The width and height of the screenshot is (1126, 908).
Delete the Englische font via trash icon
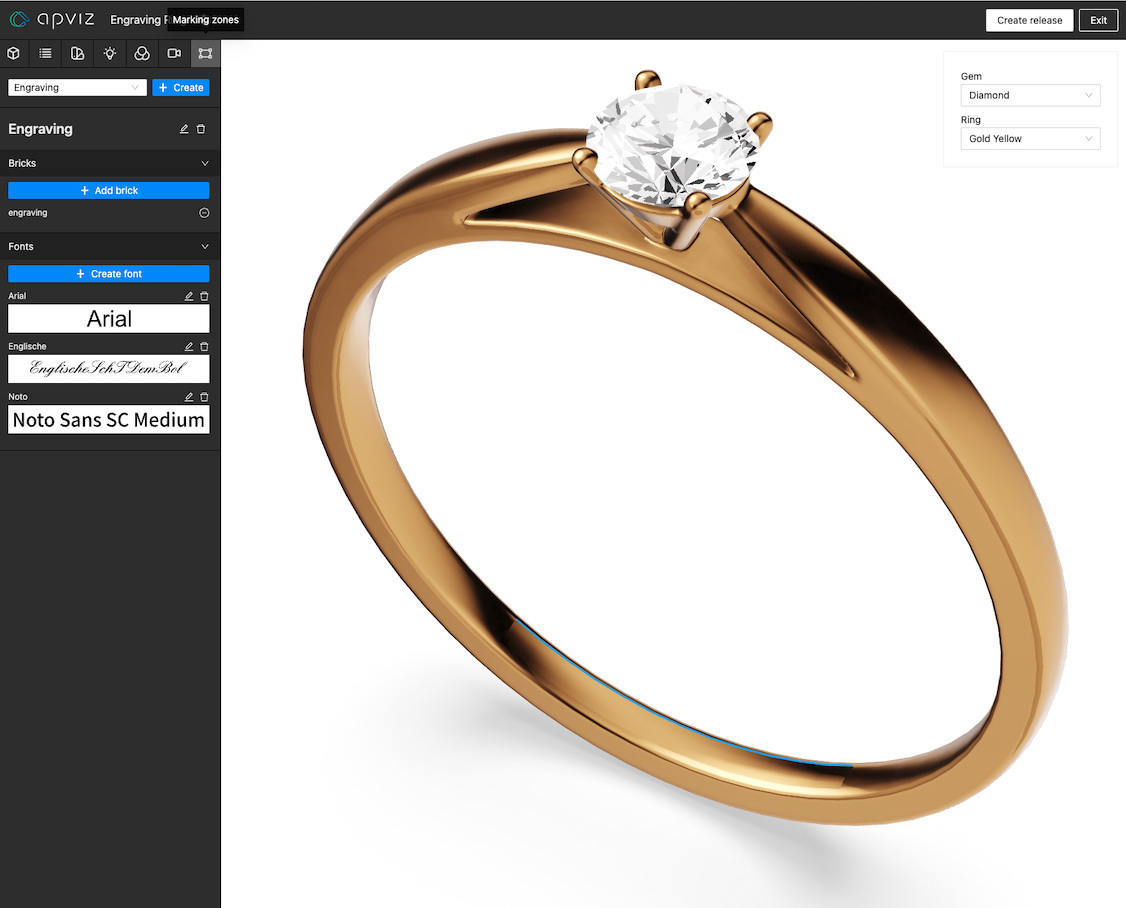point(203,345)
